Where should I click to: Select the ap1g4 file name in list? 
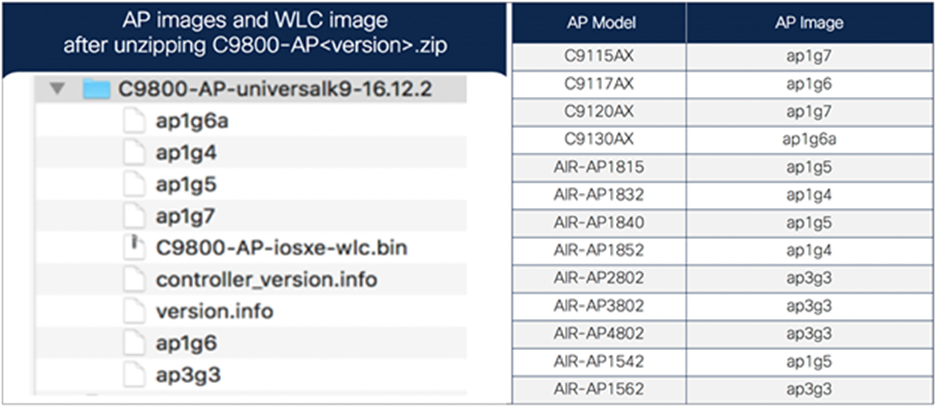tap(186, 154)
